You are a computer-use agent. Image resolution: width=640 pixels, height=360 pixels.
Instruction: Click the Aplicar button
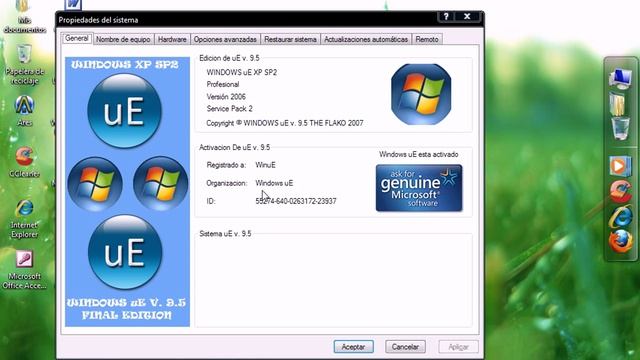458,347
